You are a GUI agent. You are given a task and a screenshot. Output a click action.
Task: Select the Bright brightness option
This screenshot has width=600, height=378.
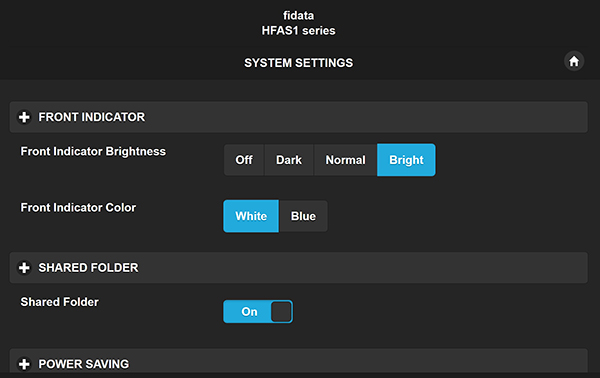coord(406,160)
